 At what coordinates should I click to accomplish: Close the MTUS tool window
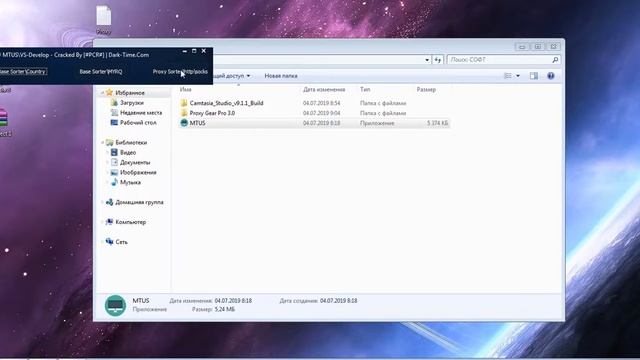point(204,51)
